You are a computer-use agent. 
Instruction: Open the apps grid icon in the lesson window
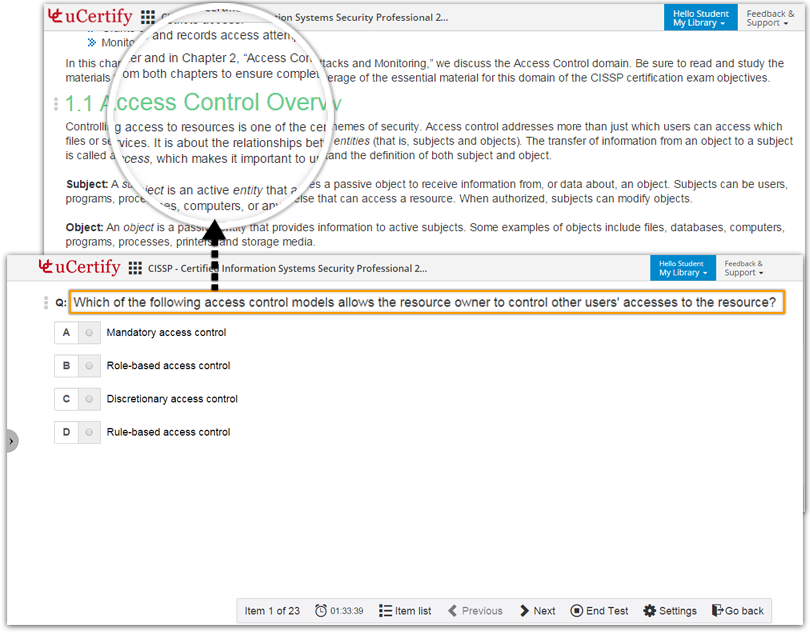(x=148, y=17)
